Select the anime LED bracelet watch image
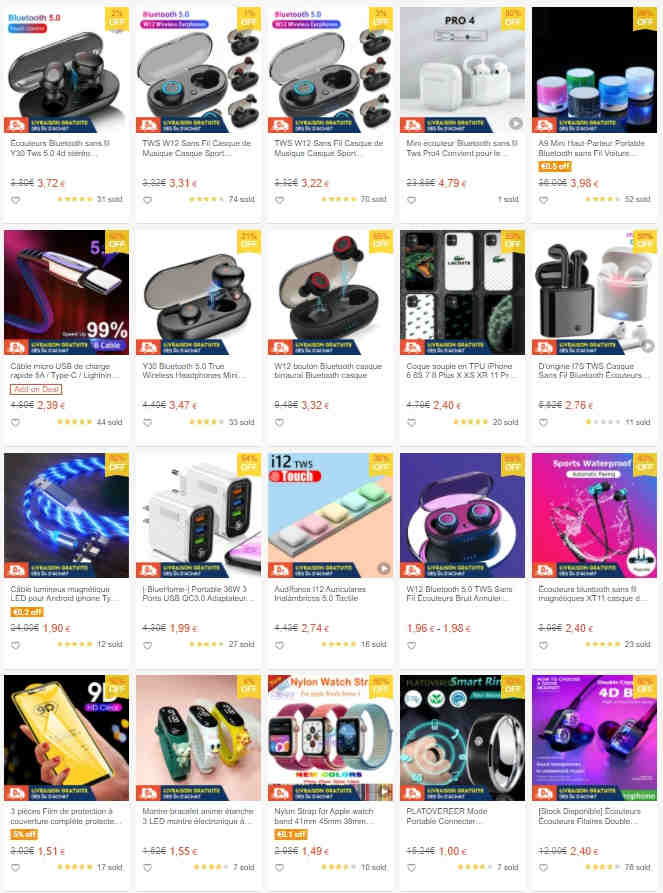 click(198, 738)
